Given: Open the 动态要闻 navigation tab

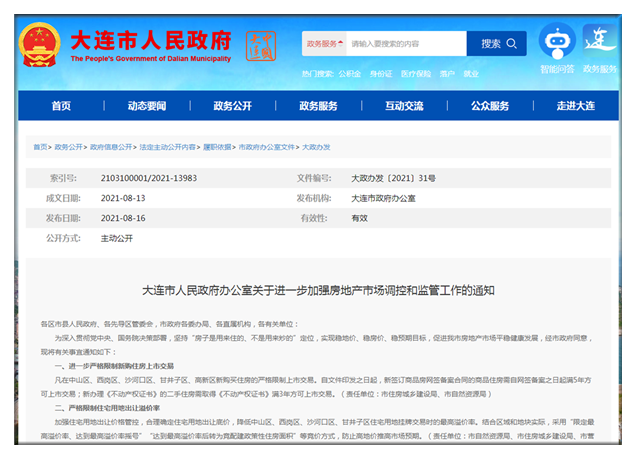Looking at the screenshot, I should 147,106.
